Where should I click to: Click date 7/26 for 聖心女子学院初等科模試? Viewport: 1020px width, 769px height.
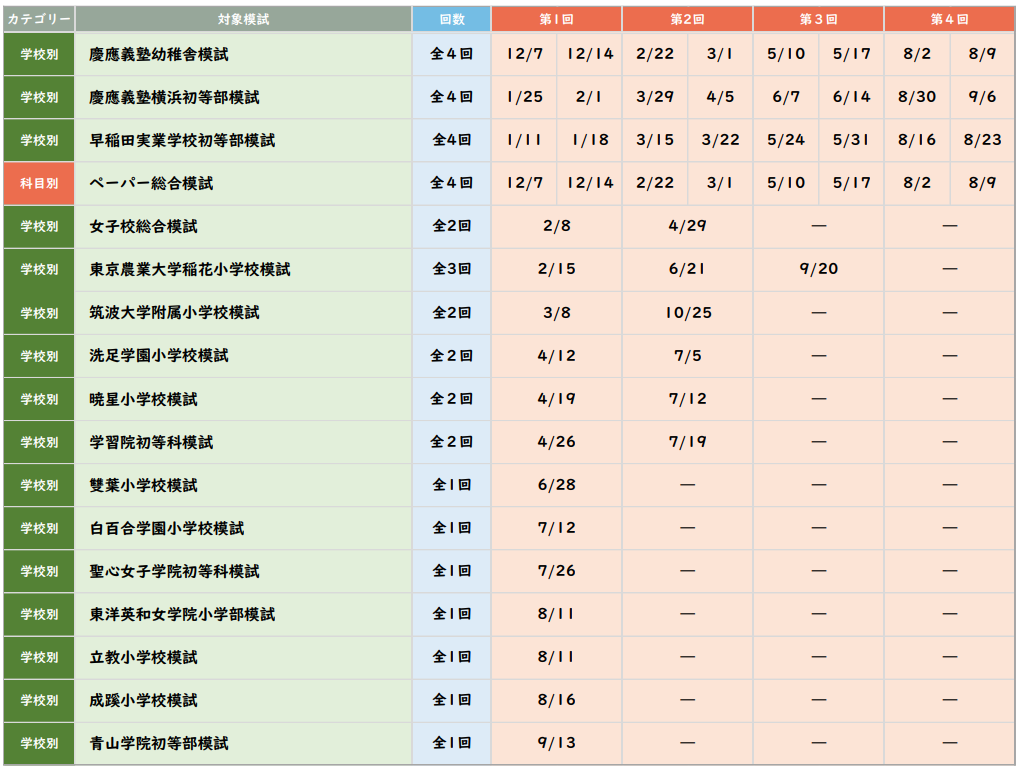click(557, 571)
